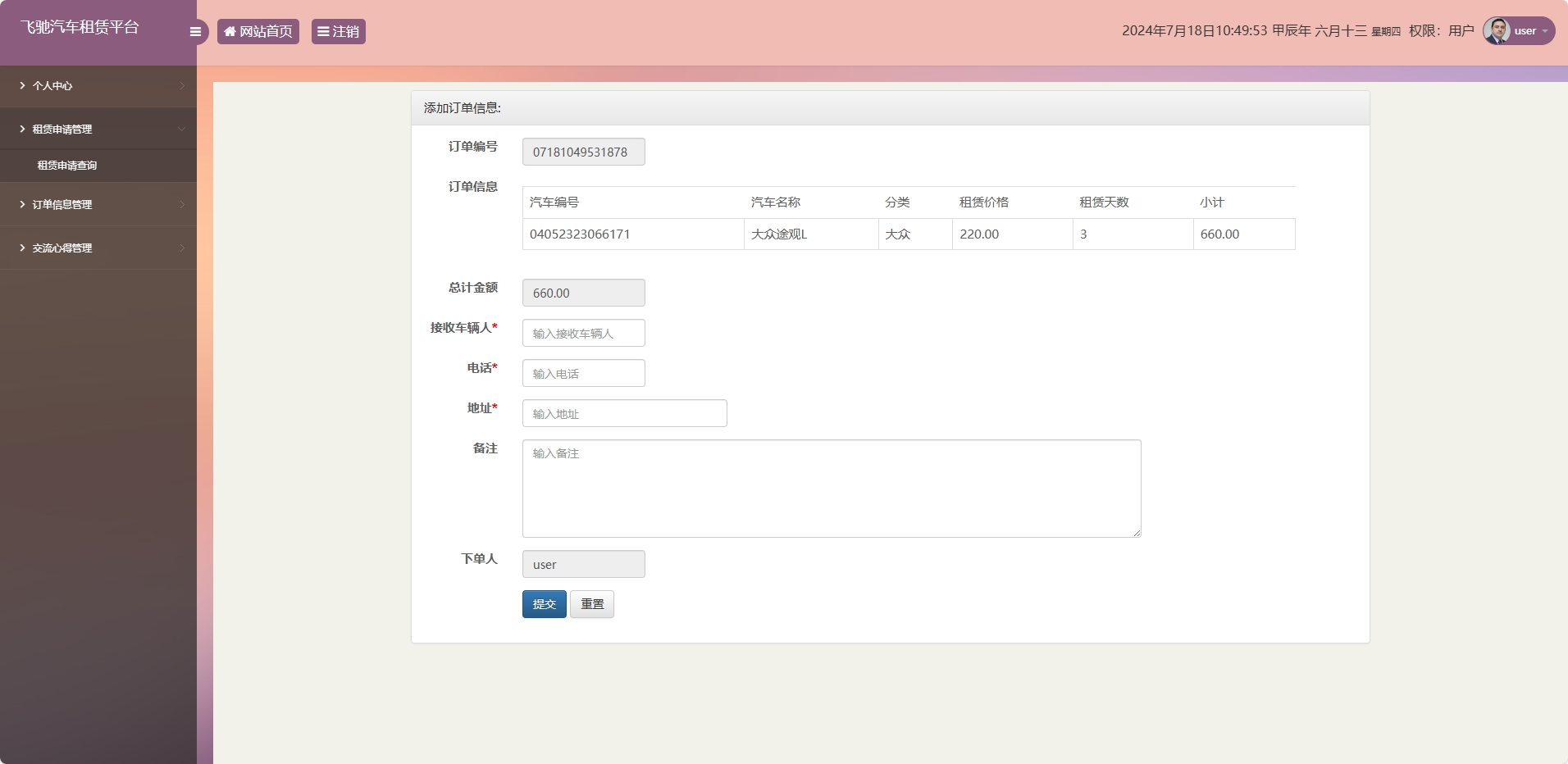
Task: Submit the order with the 提交 button
Action: (544, 604)
